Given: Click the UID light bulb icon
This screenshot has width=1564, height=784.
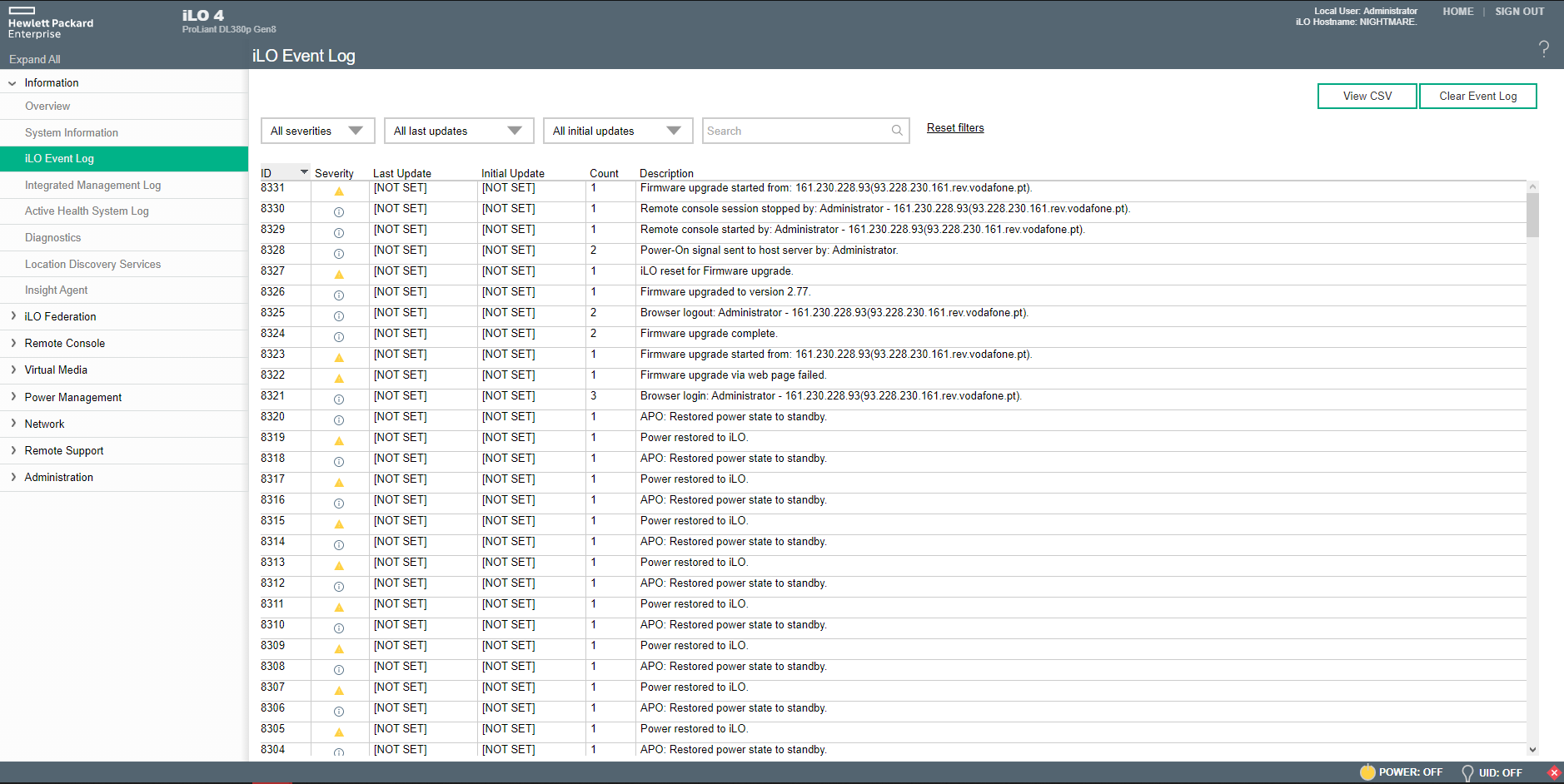Looking at the screenshot, I should point(1467,773).
